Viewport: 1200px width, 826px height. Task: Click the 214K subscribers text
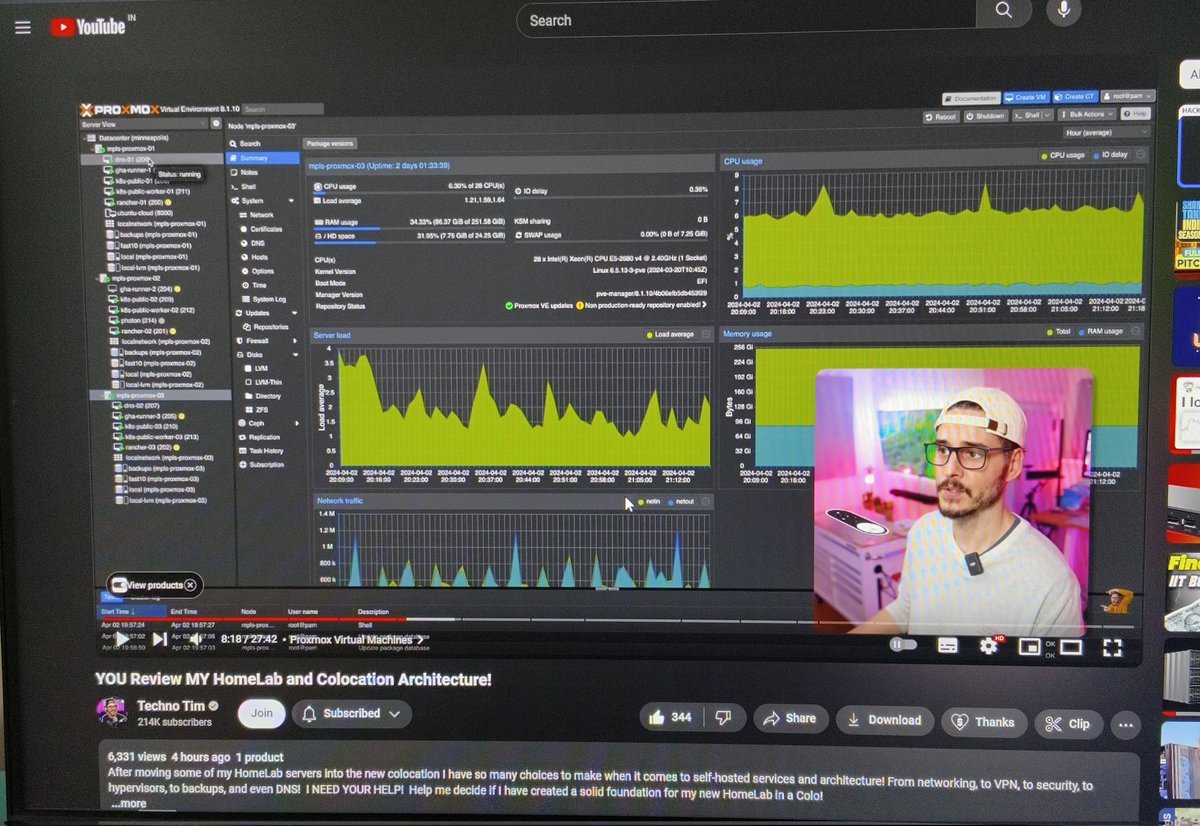[174, 722]
